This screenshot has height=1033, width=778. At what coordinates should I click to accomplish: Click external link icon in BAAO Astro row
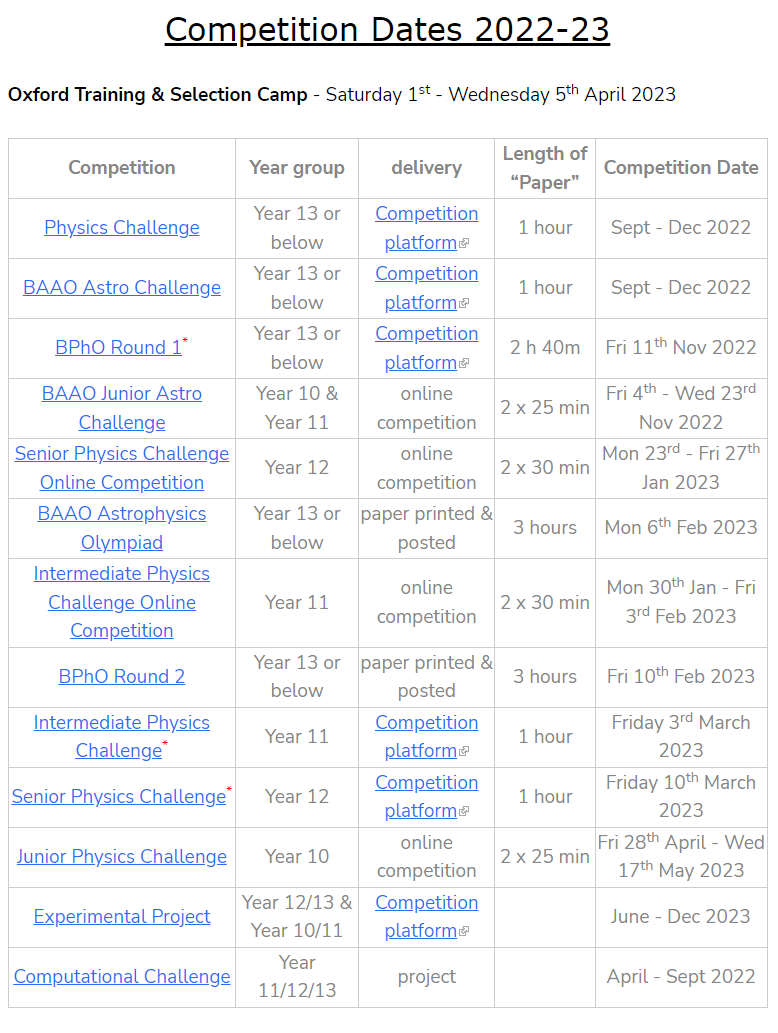click(x=464, y=304)
